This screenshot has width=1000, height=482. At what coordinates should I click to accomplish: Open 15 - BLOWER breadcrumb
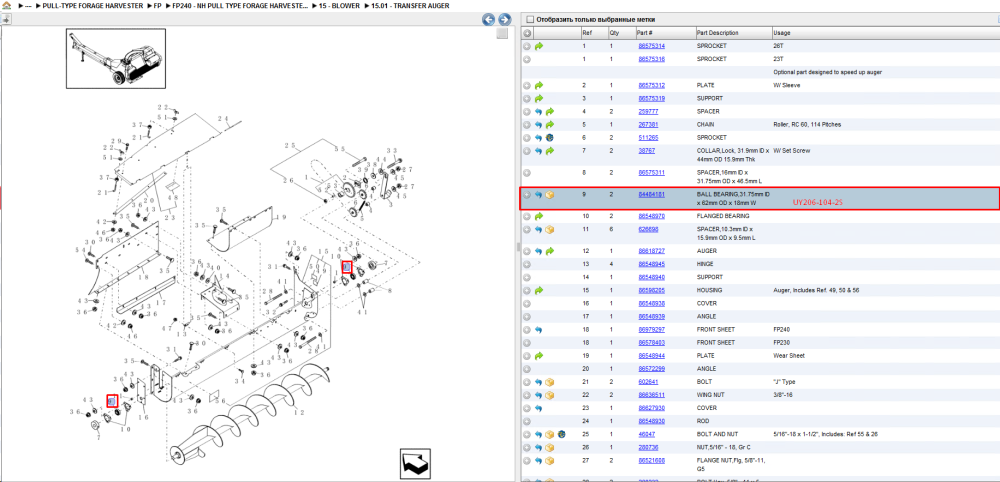[342, 6]
